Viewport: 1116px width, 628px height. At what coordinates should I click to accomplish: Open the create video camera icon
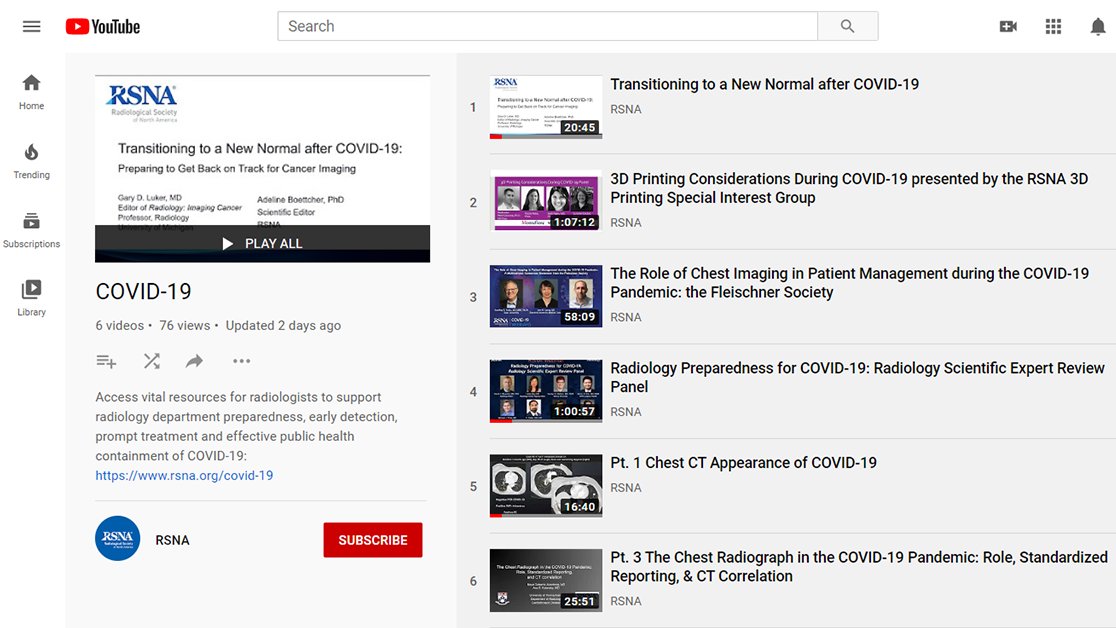coord(1008,26)
